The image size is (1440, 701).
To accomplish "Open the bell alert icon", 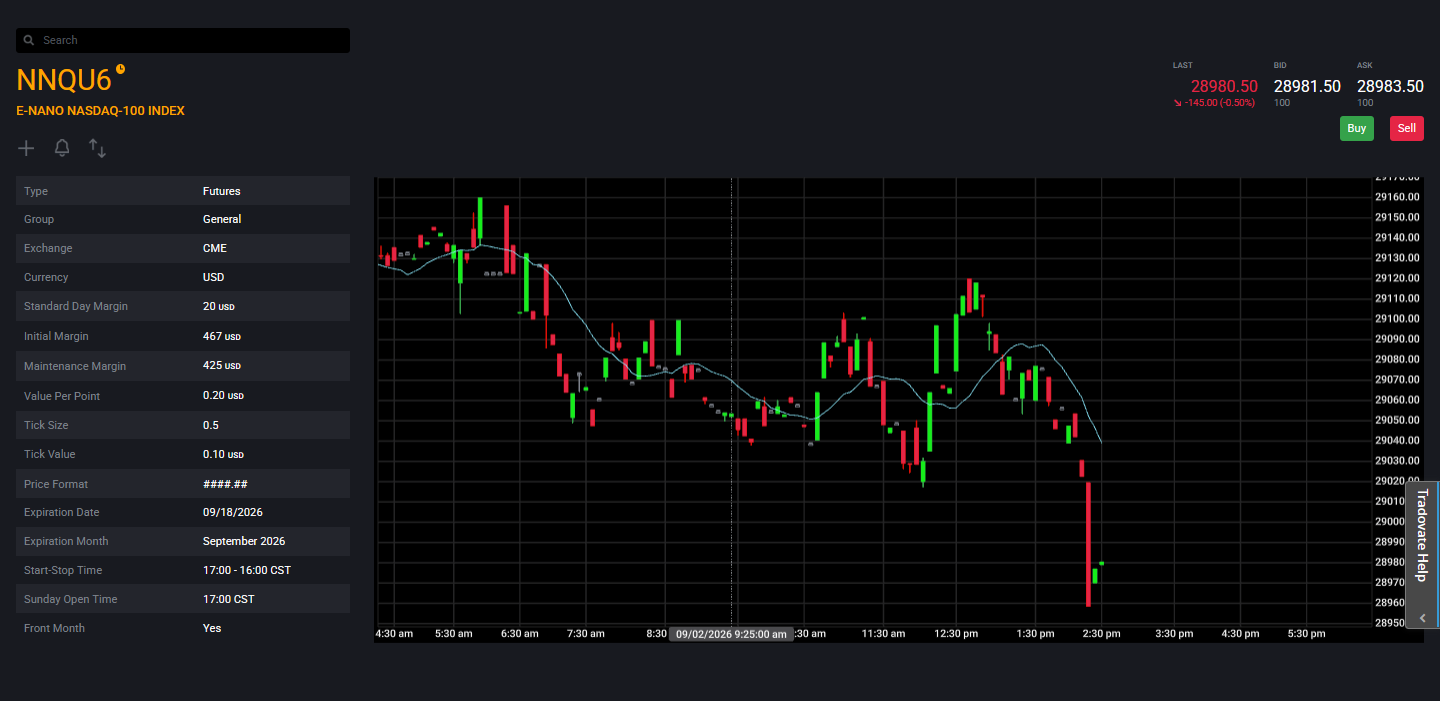I will click(x=62, y=148).
